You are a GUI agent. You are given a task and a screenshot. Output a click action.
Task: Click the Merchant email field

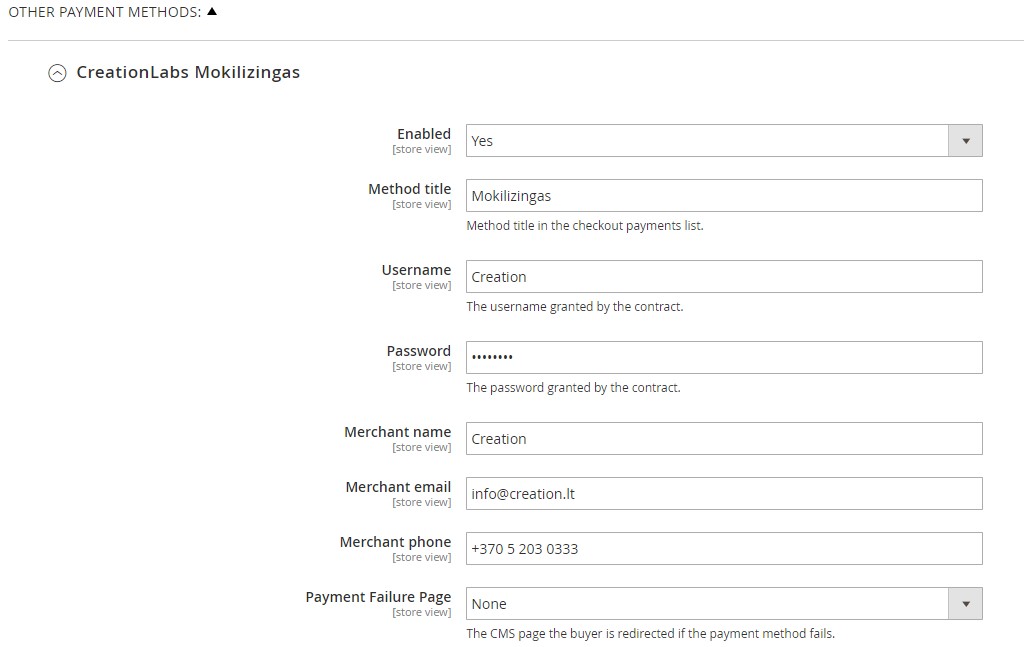point(724,494)
